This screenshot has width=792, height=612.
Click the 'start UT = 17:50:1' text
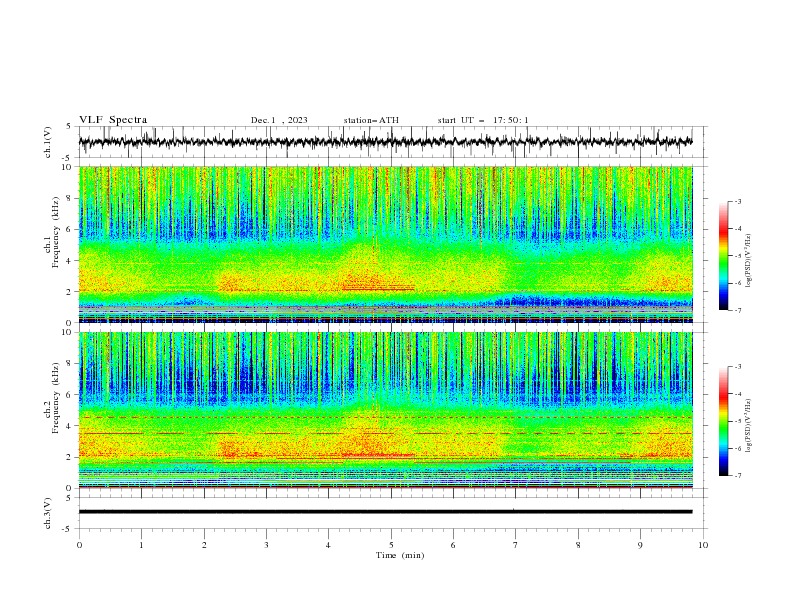[483, 120]
